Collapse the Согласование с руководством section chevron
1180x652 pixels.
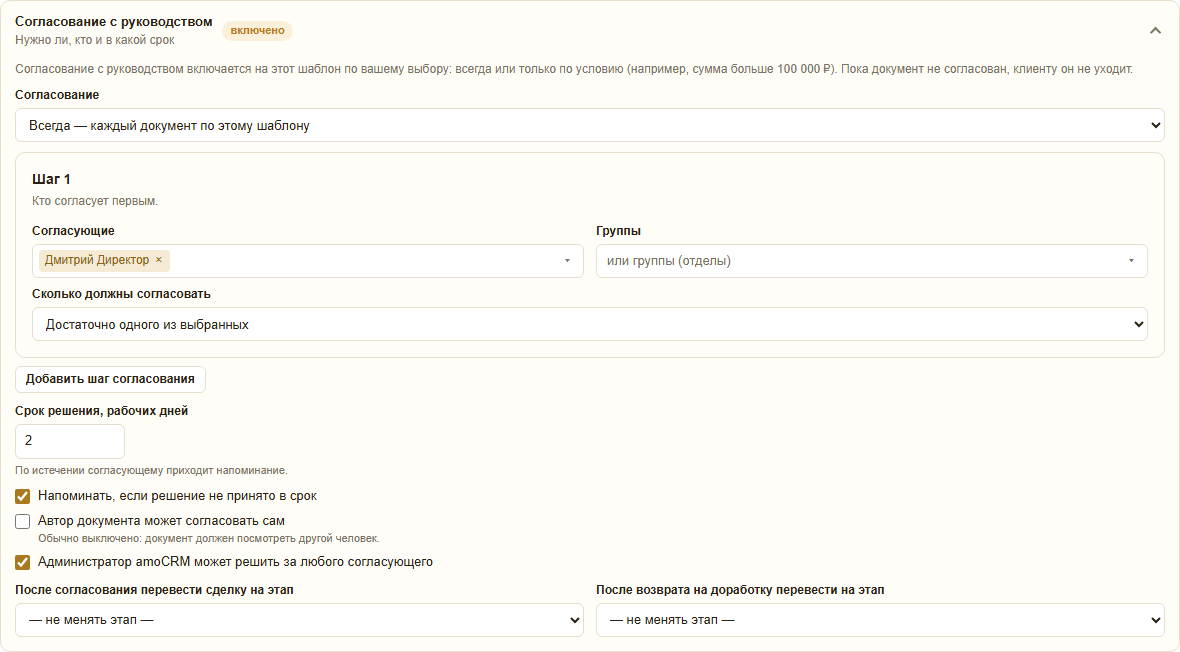pos(1155,31)
